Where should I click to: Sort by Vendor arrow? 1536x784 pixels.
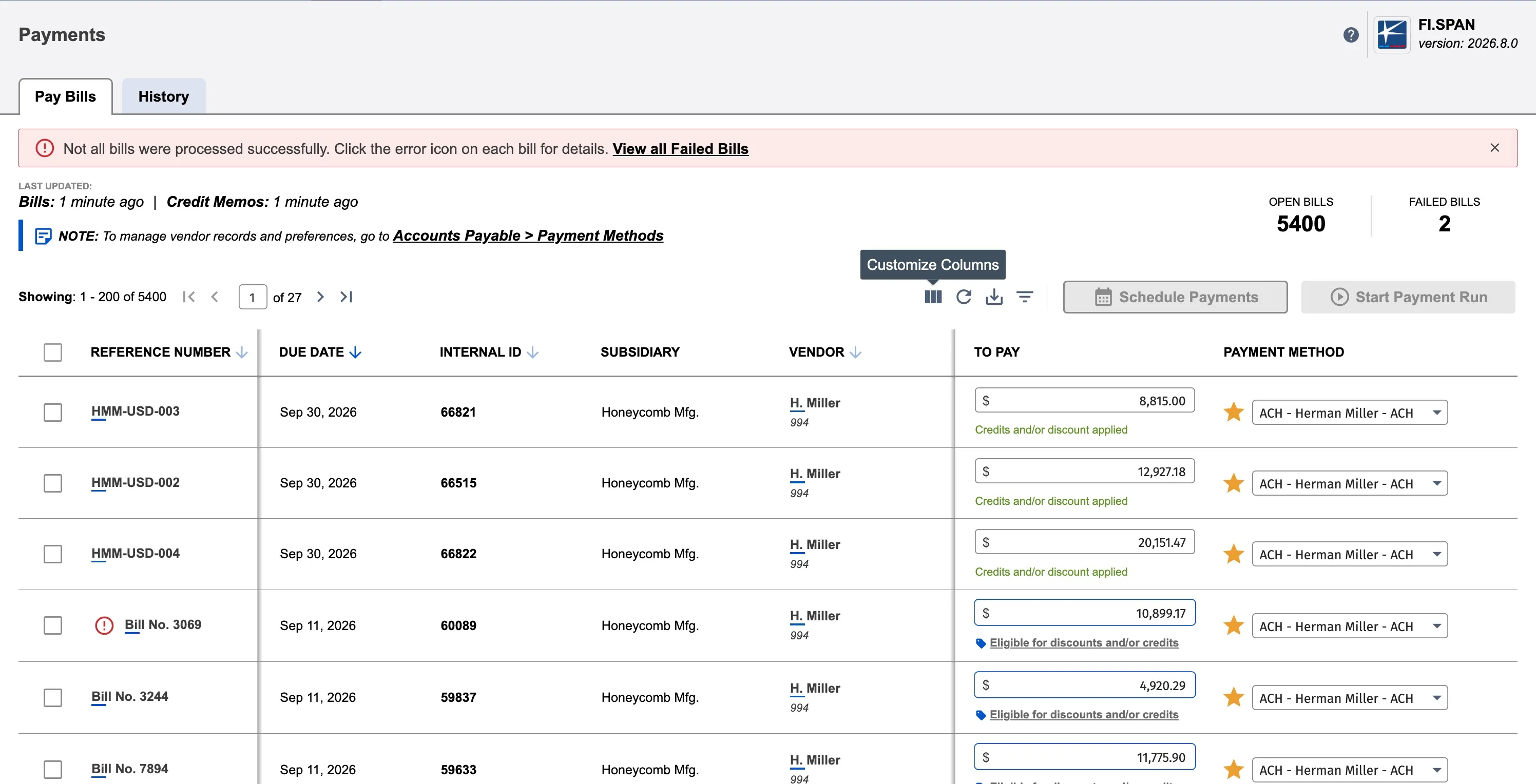tap(855, 352)
